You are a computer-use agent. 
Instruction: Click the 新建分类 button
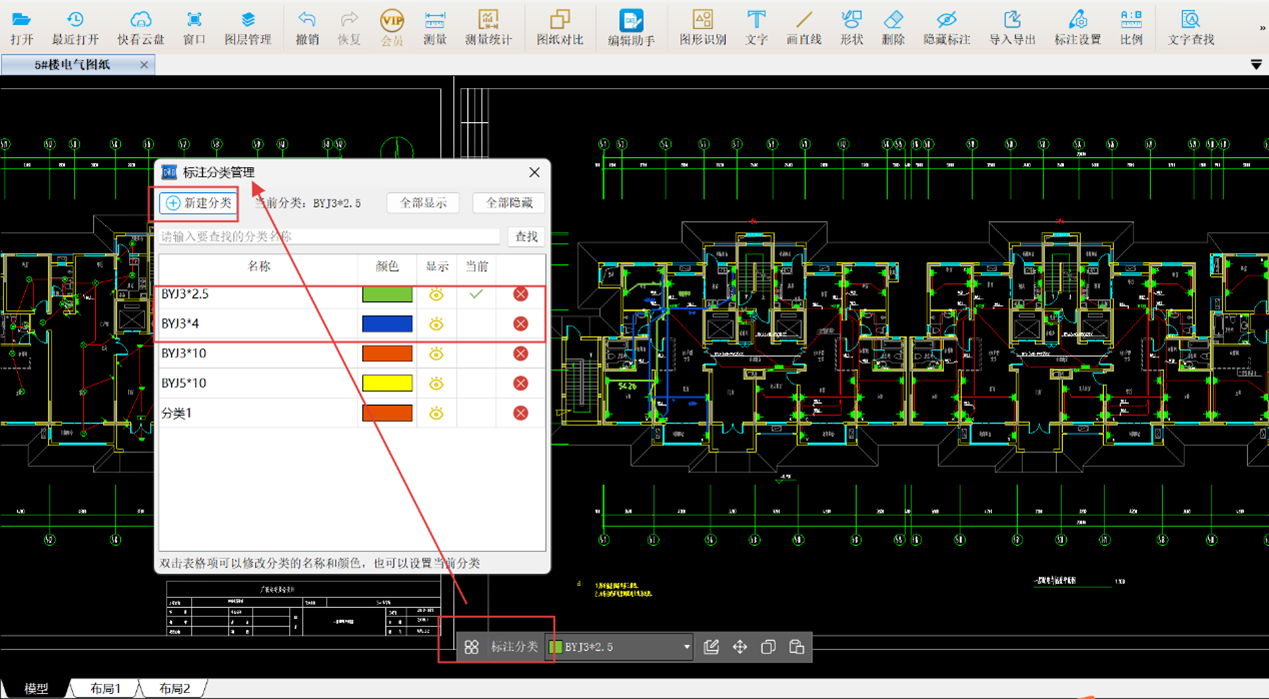pyautogui.click(x=198, y=203)
